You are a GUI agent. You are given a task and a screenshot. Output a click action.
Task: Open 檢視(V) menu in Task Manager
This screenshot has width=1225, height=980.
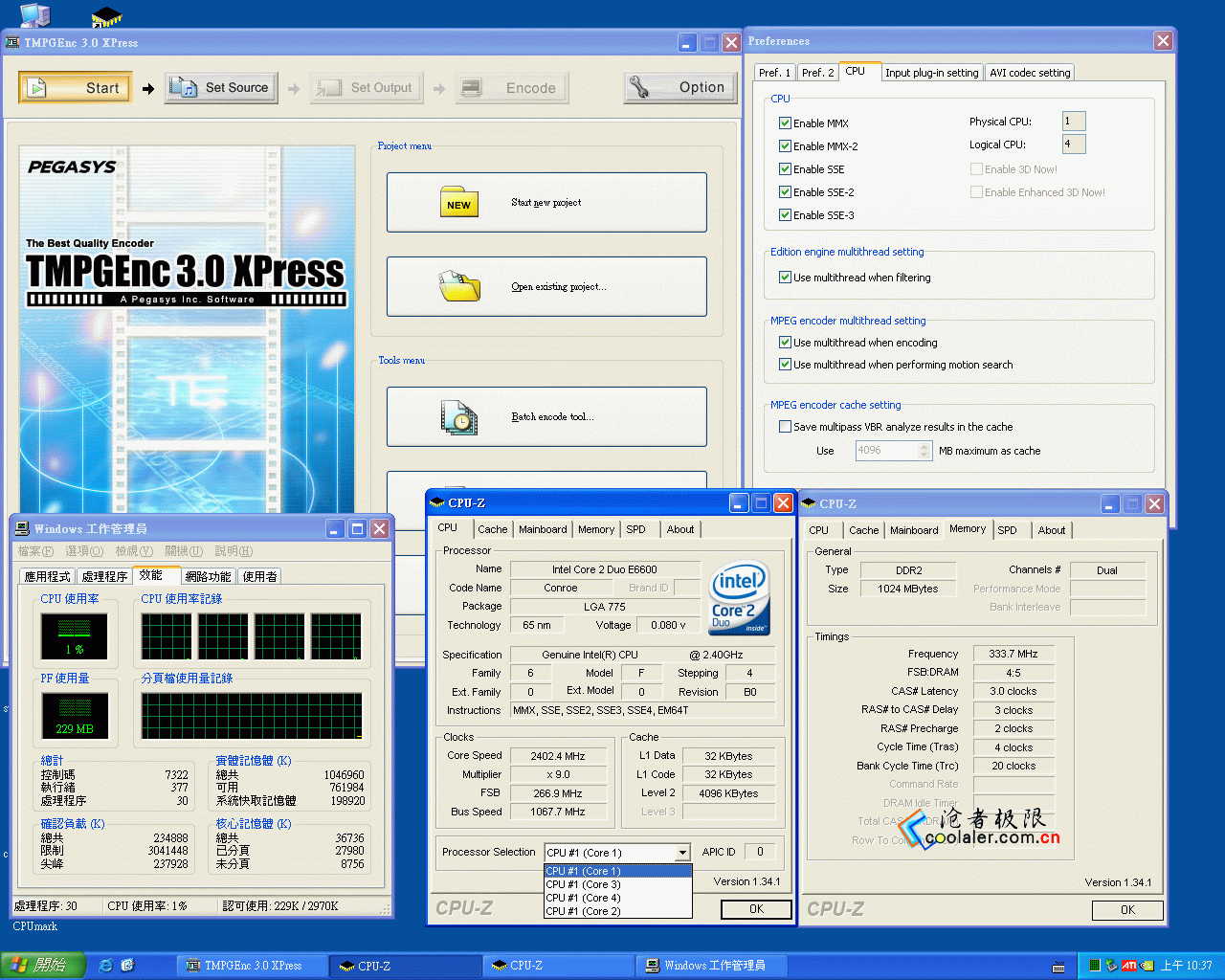point(134,551)
